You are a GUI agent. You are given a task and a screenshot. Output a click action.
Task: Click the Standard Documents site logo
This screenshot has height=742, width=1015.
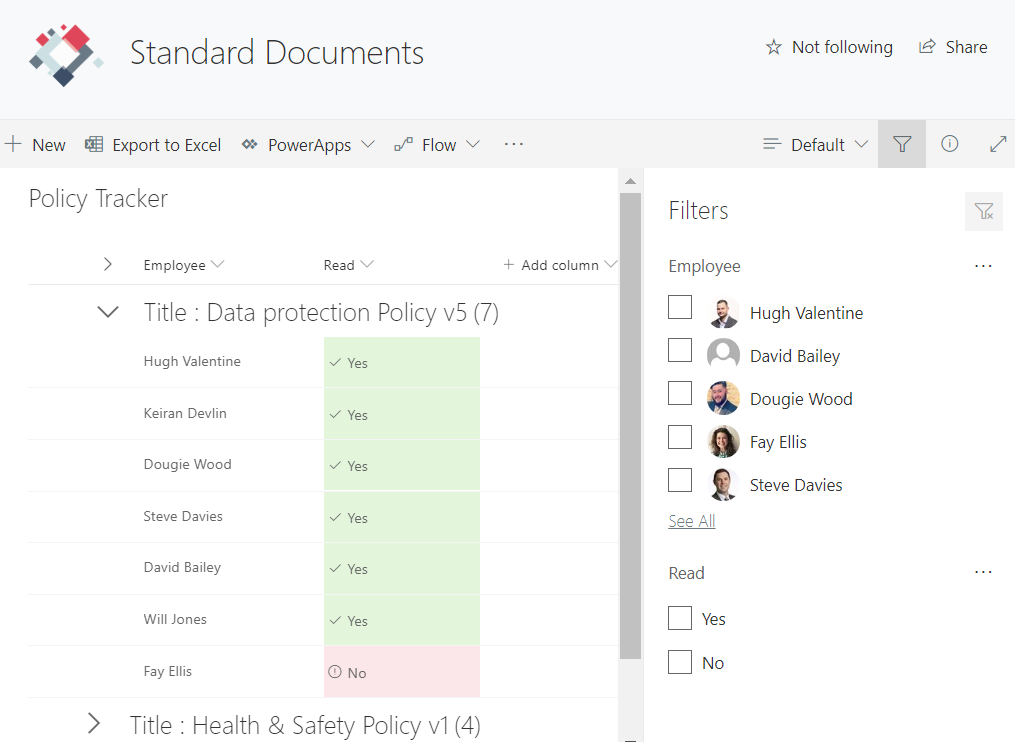66,54
